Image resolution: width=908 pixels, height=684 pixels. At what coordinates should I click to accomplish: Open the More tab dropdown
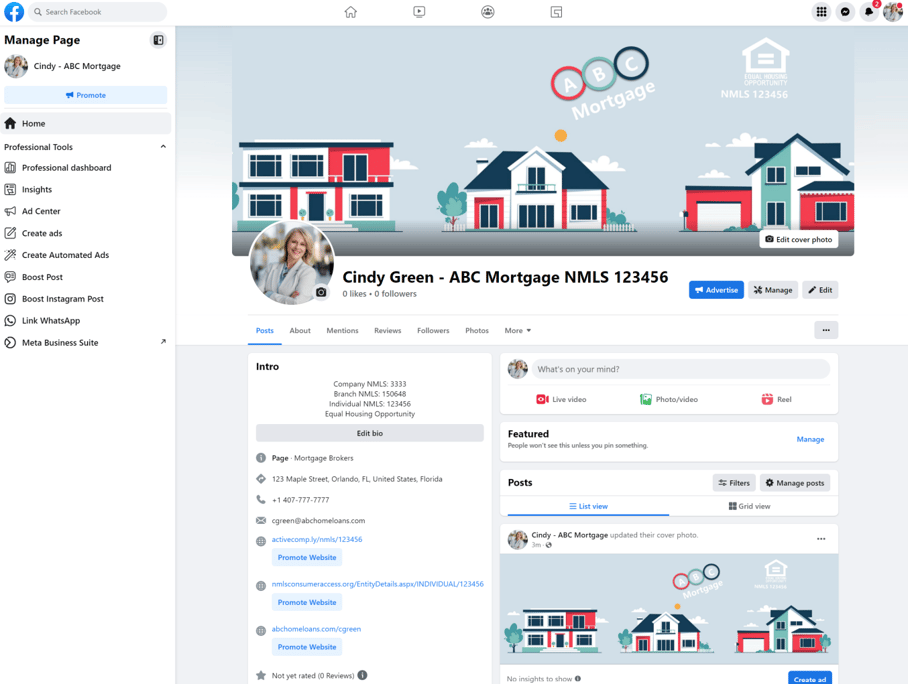[x=518, y=330]
